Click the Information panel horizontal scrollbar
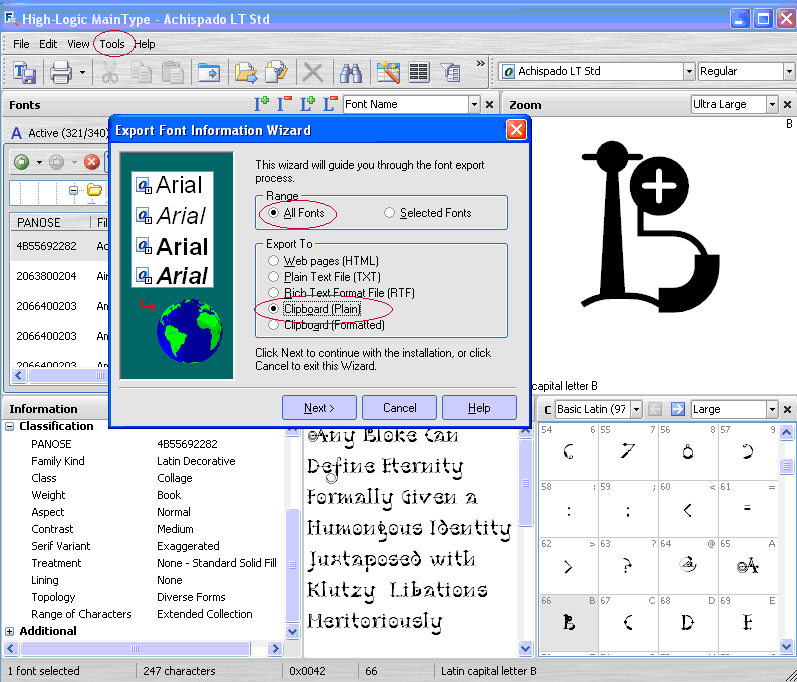 tap(135, 648)
